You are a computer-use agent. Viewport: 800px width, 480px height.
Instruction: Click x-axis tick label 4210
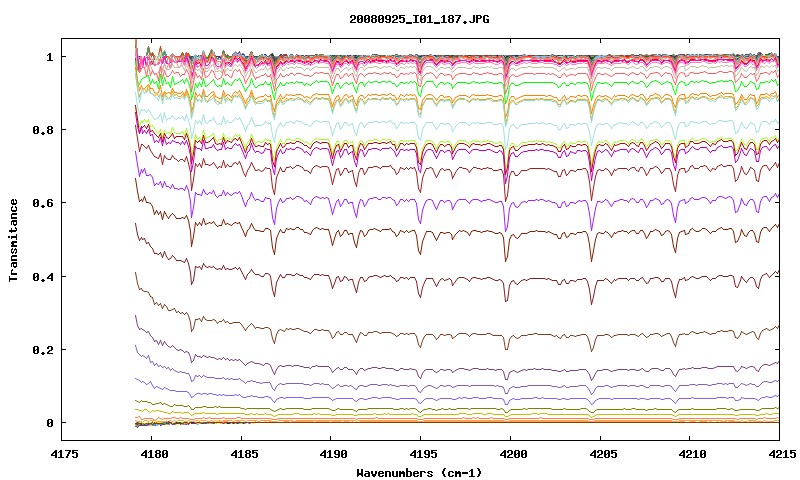point(693,454)
